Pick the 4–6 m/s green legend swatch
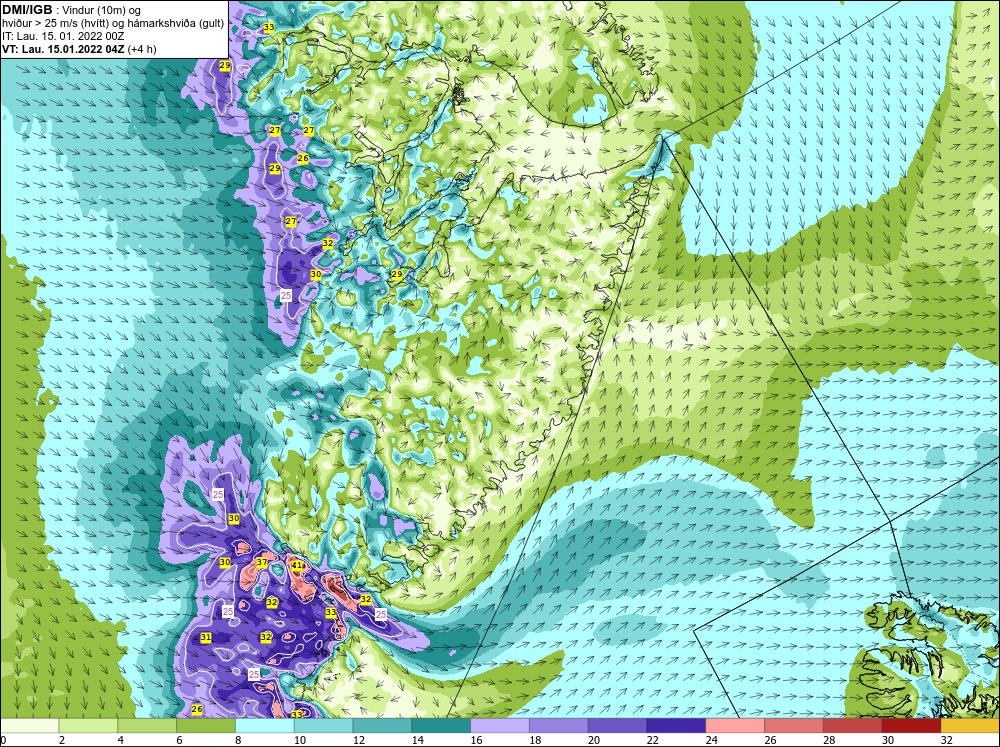1000x747 pixels. 147,726
